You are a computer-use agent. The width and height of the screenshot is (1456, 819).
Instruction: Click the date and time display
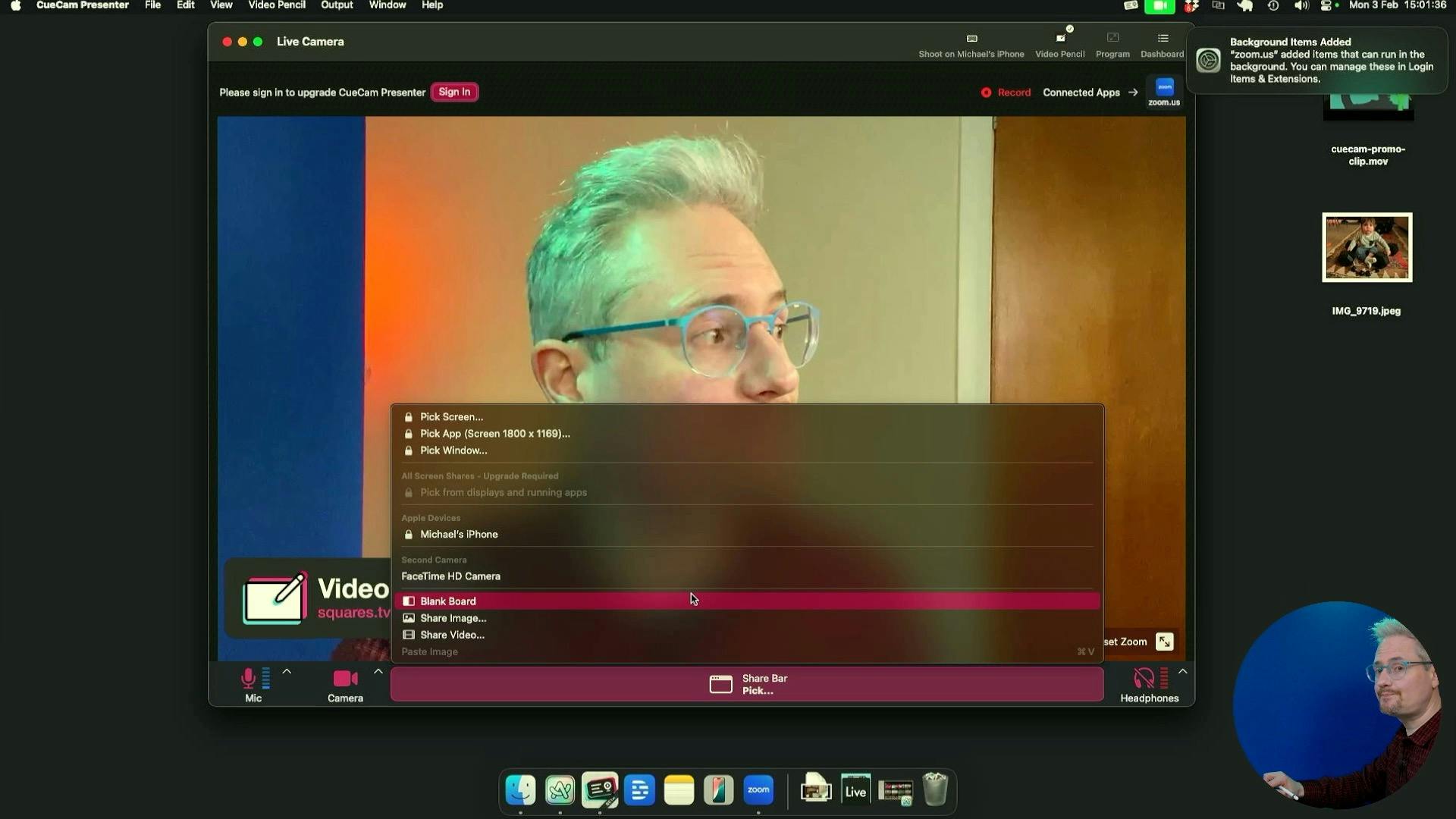tap(1398, 5)
